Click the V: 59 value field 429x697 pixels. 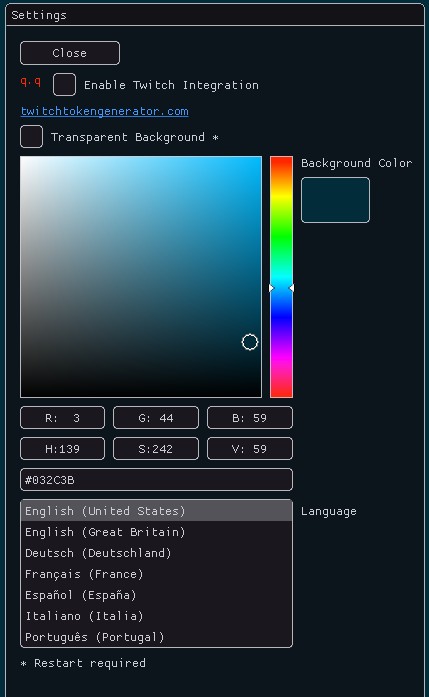coord(250,449)
